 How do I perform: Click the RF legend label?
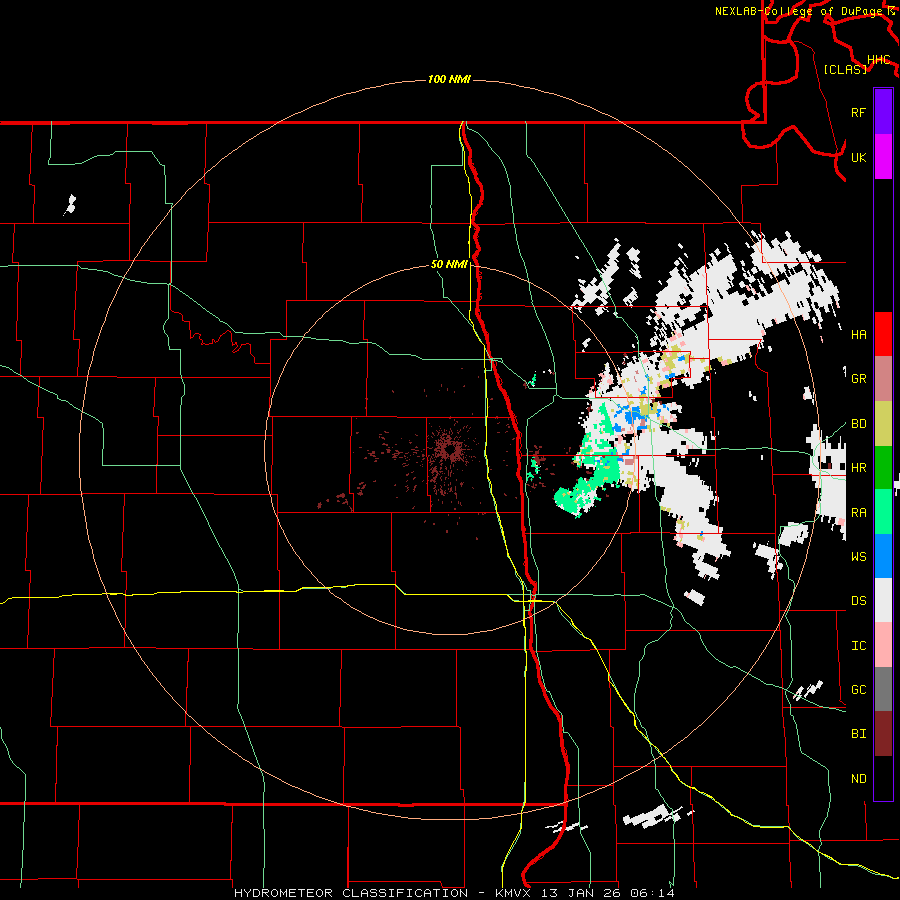tap(858, 112)
